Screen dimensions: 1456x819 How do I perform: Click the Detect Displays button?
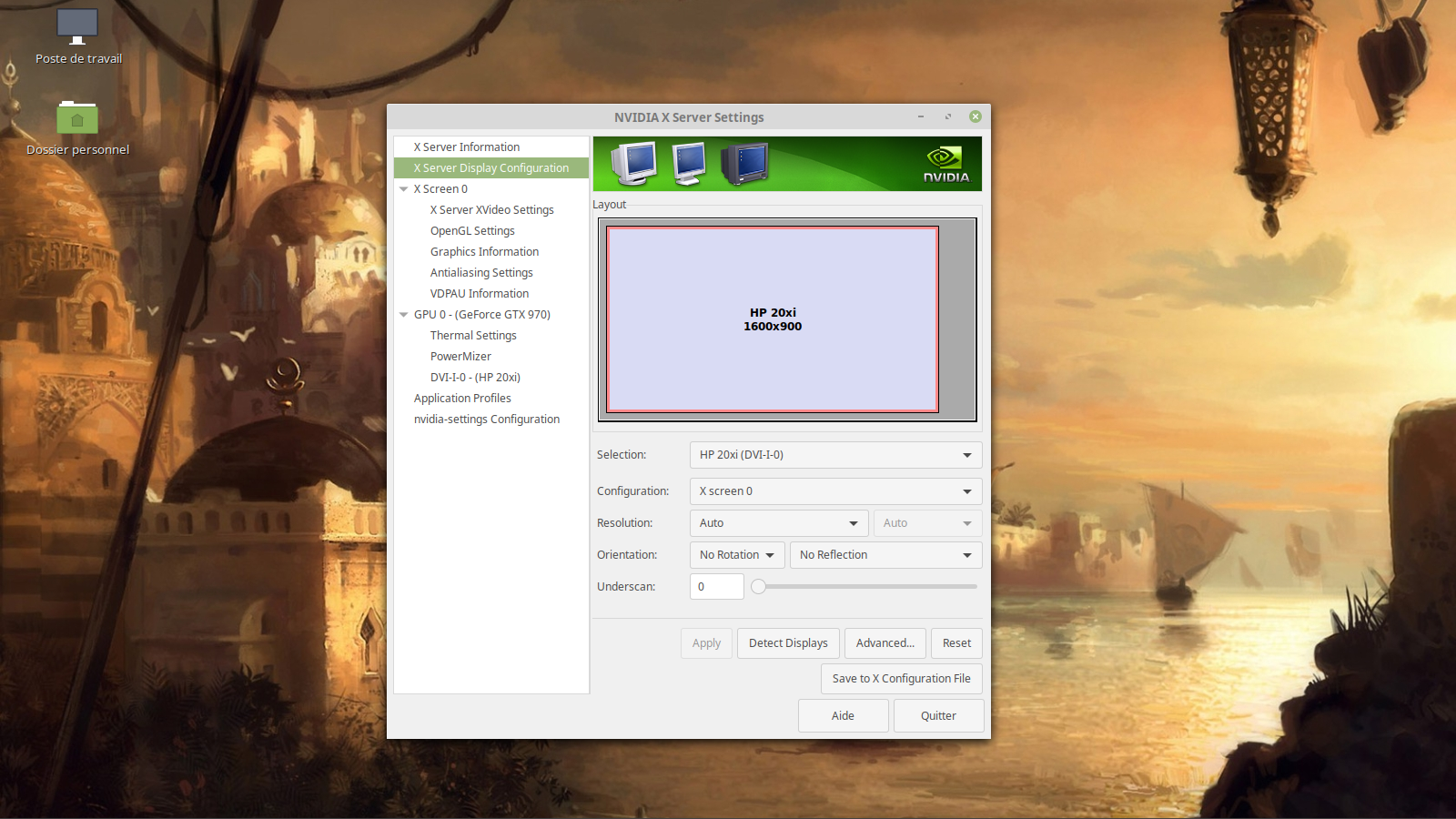[x=788, y=643]
